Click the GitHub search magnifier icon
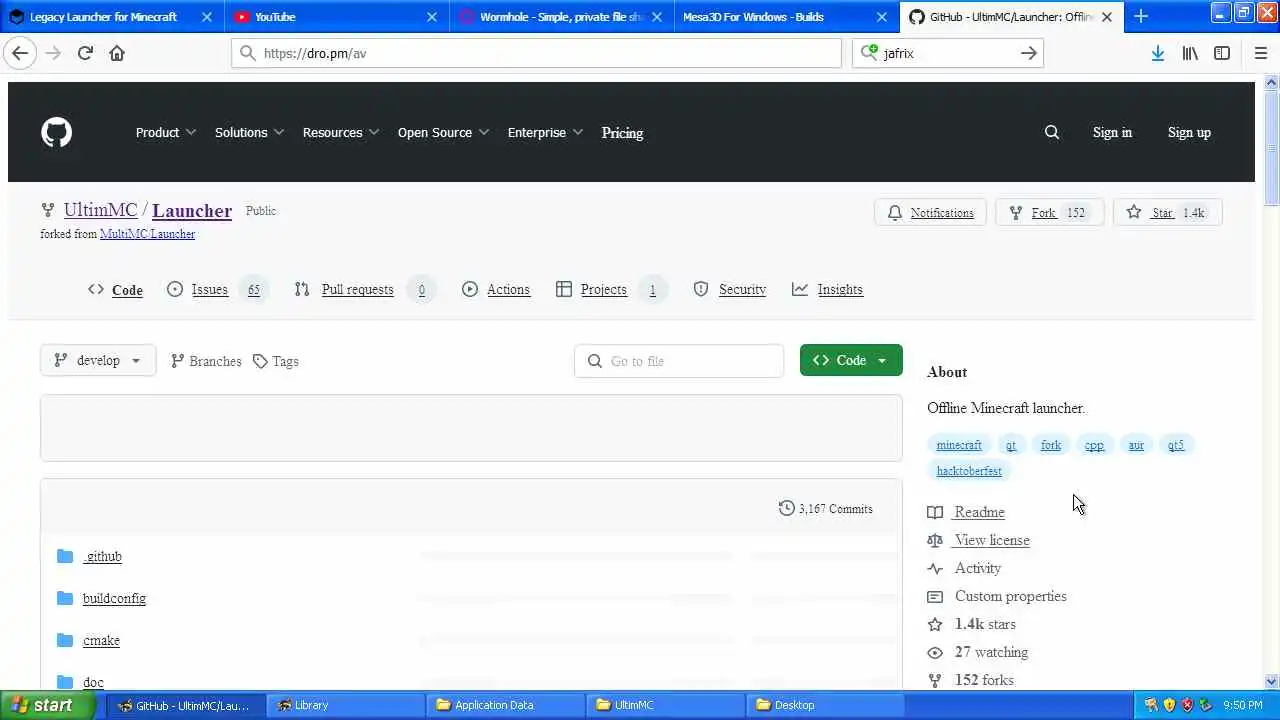The height and width of the screenshot is (720, 1280). (1052, 132)
